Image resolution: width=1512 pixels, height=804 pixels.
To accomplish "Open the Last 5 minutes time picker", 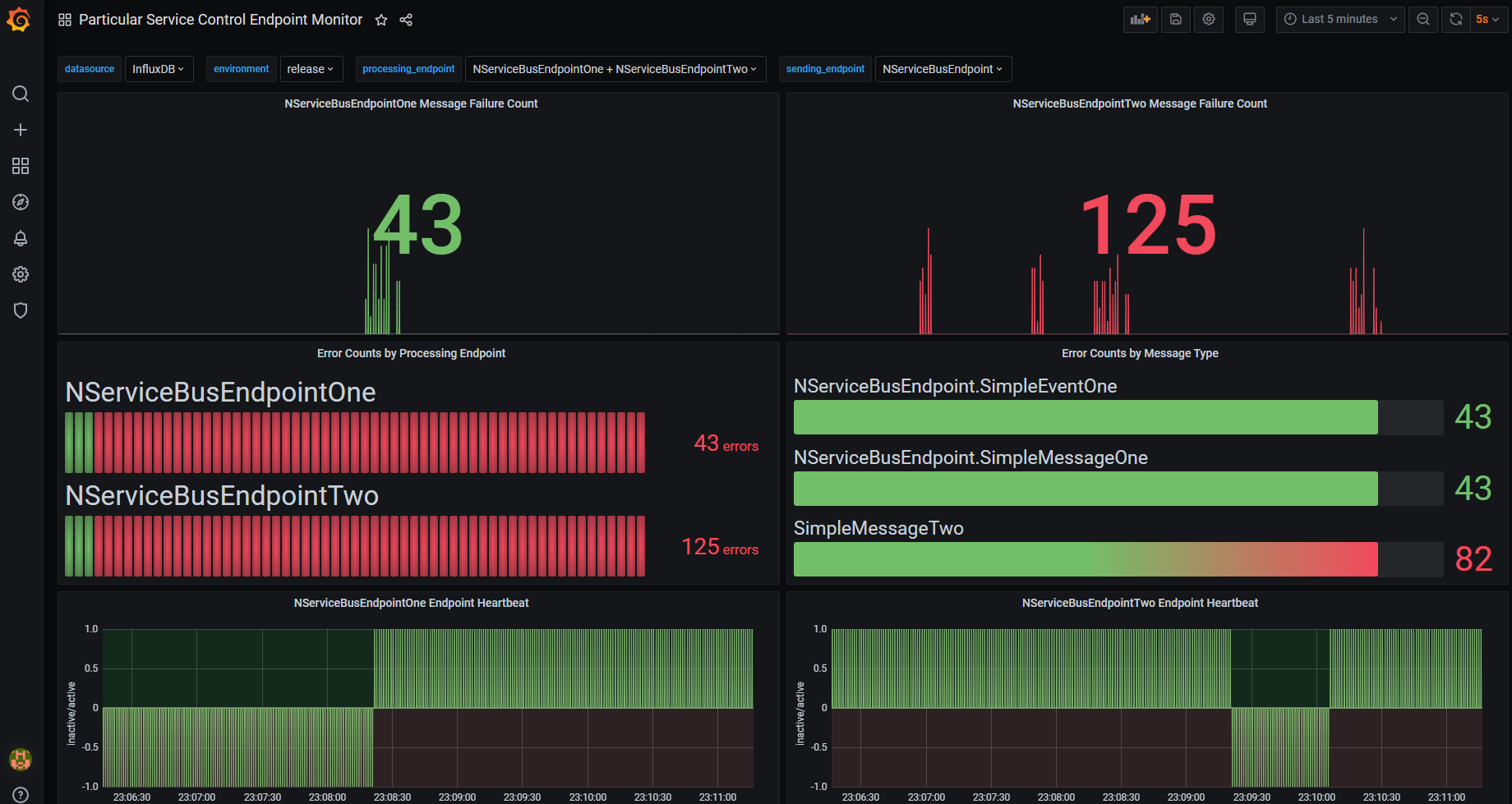I will point(1340,19).
